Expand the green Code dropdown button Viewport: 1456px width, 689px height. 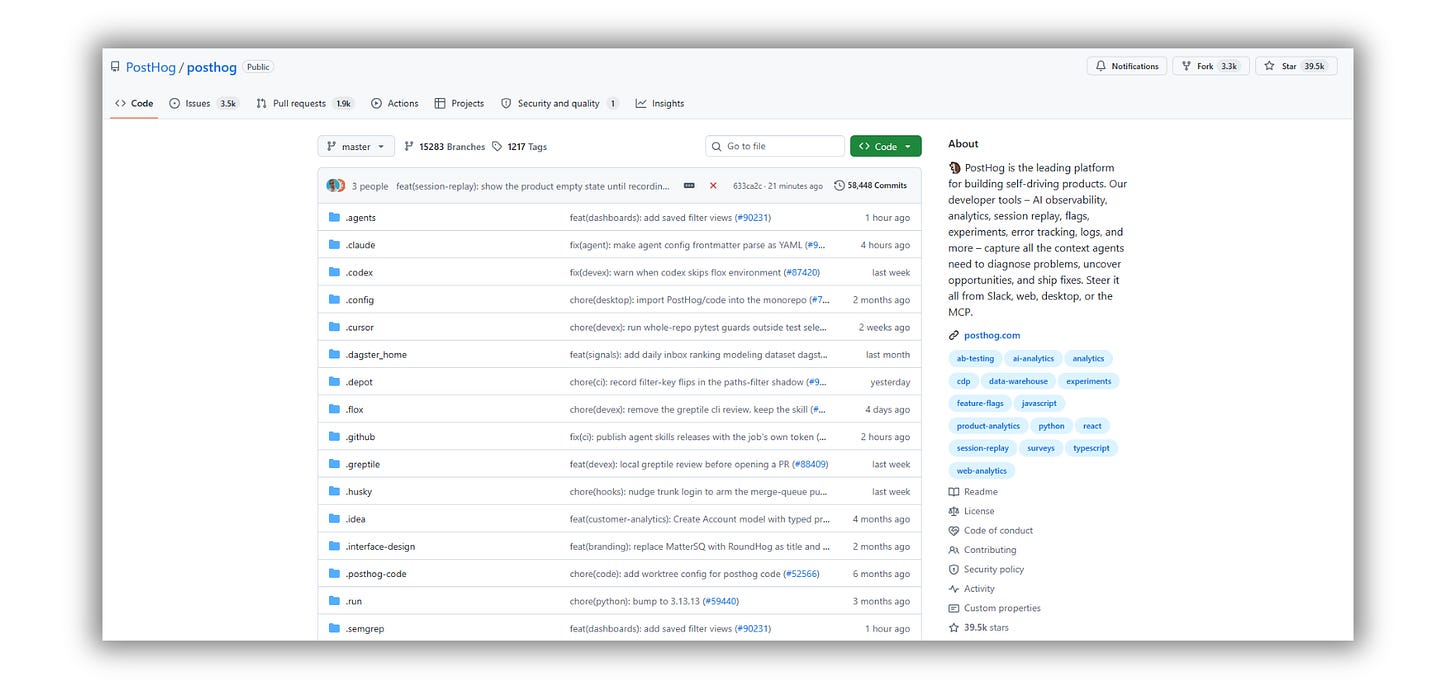pos(886,147)
